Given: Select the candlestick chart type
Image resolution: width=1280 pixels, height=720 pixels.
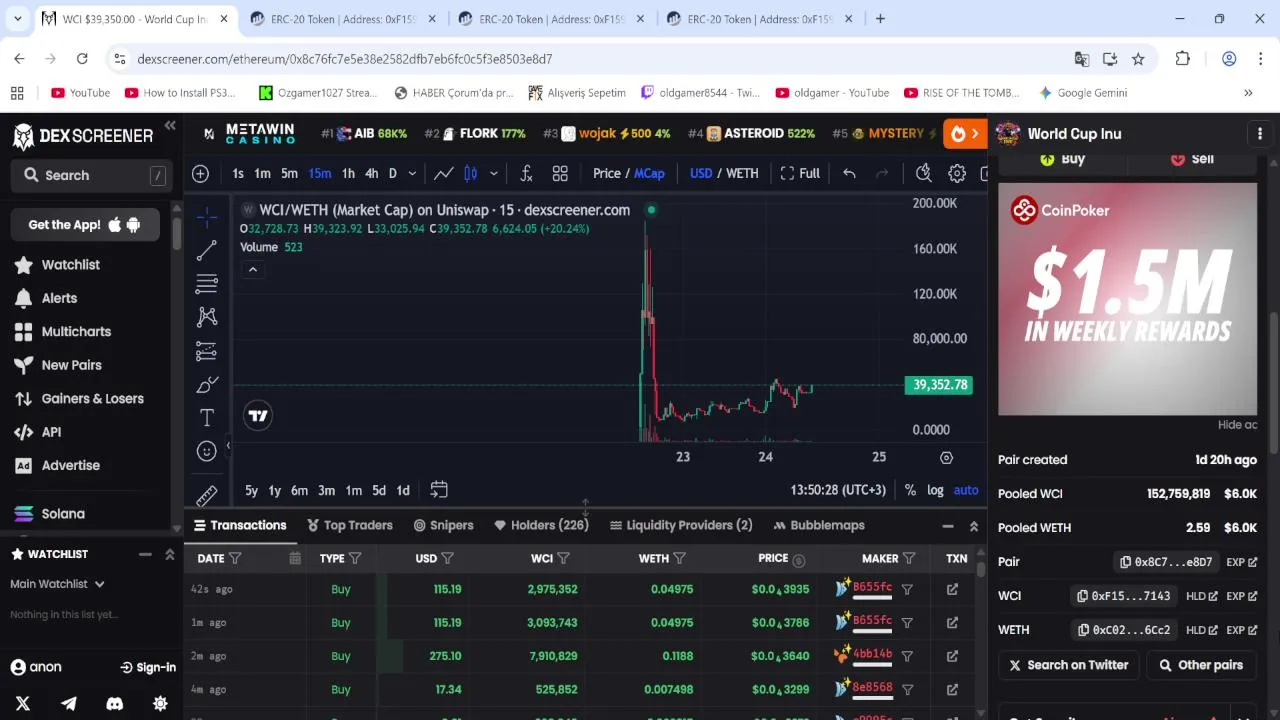Looking at the screenshot, I should click(470, 173).
